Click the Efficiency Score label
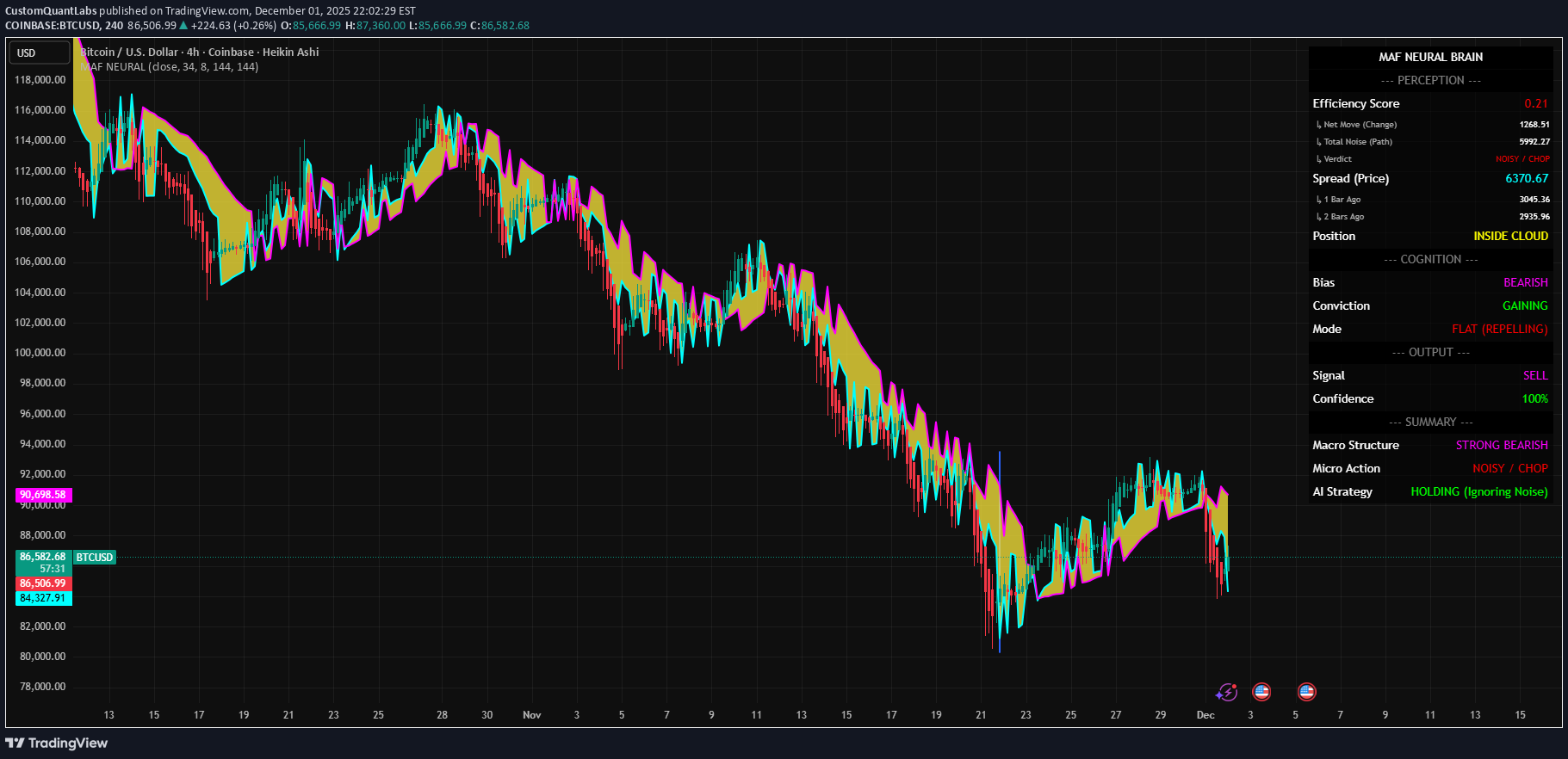 [1355, 103]
